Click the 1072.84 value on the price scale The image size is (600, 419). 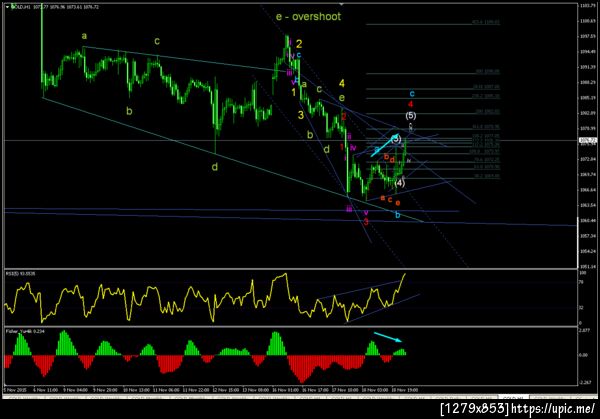[588, 159]
